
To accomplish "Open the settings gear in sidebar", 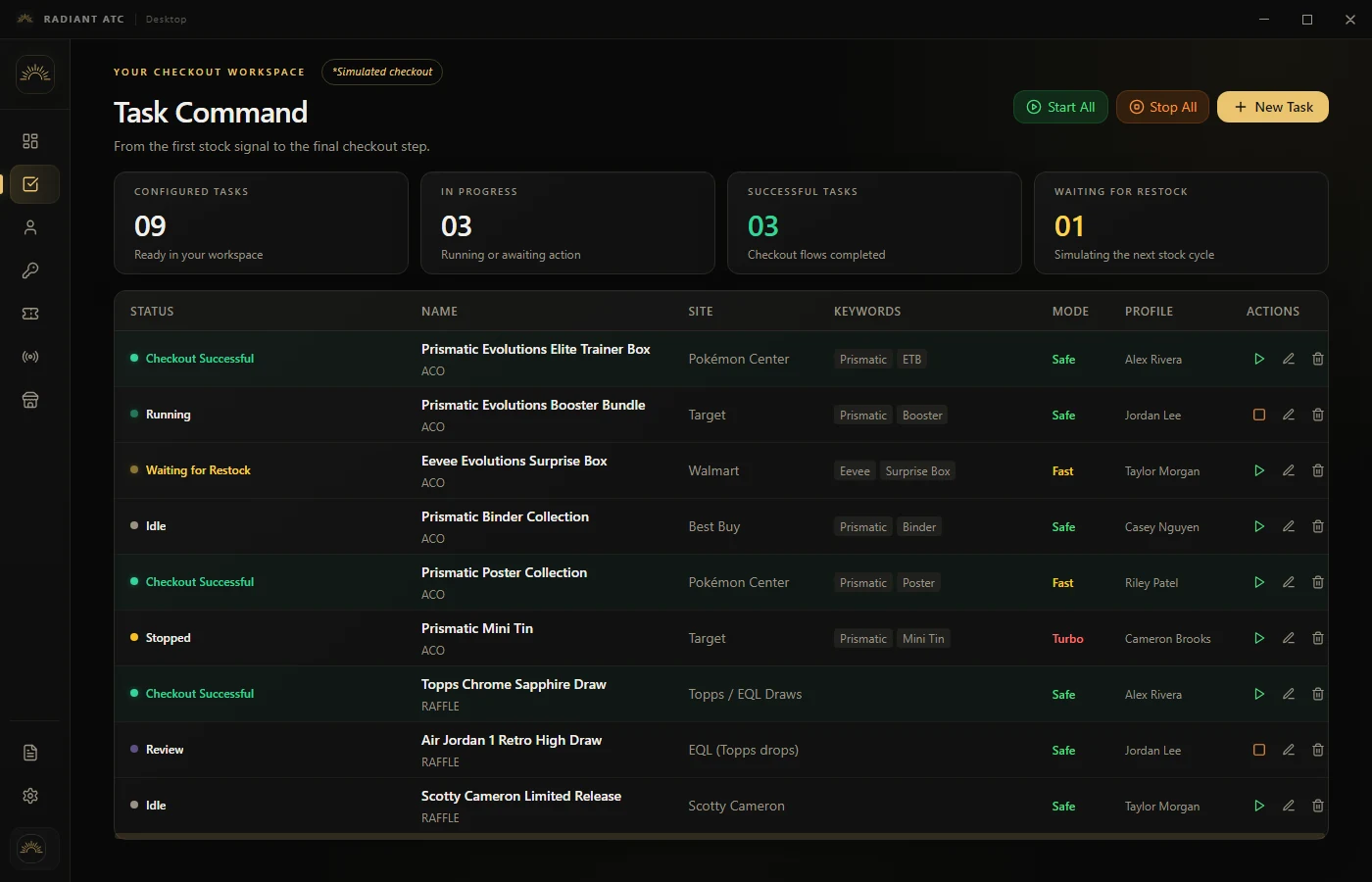I will point(30,796).
